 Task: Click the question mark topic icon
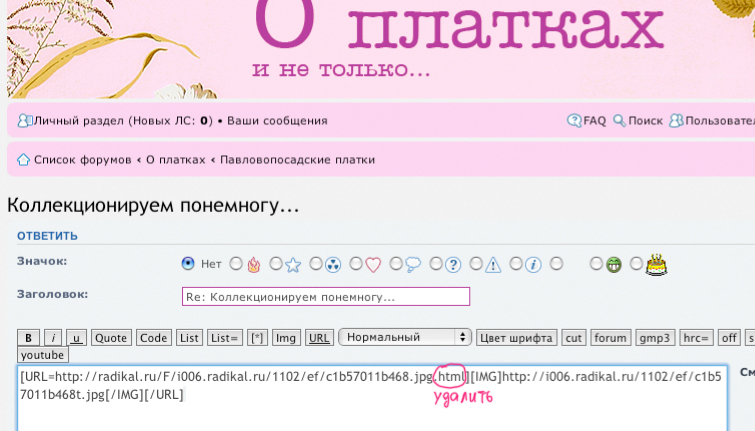pos(453,265)
